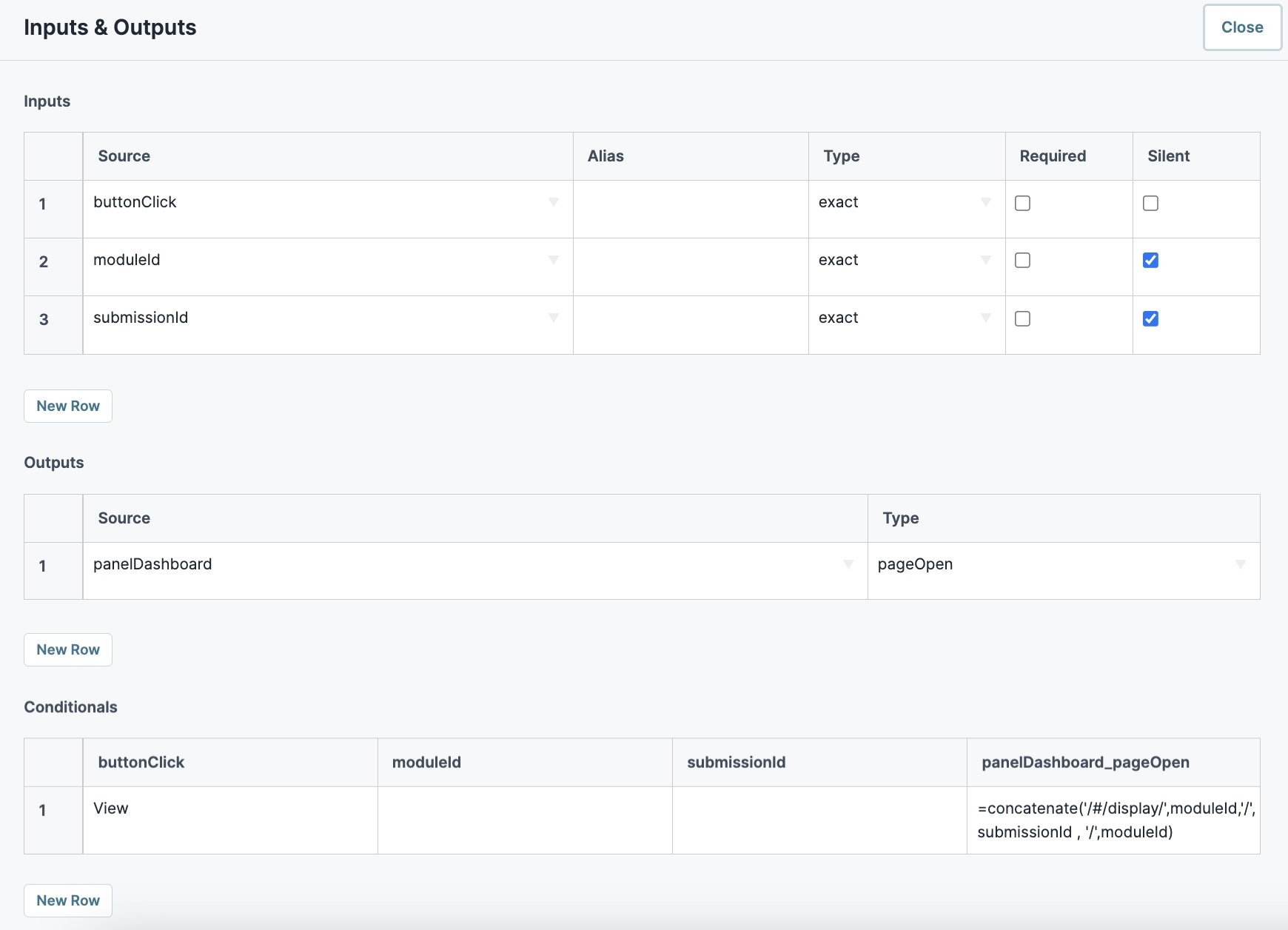Image resolution: width=1288 pixels, height=930 pixels.
Task: Click empty submissionId conditional cell in row 1
Action: coord(819,820)
